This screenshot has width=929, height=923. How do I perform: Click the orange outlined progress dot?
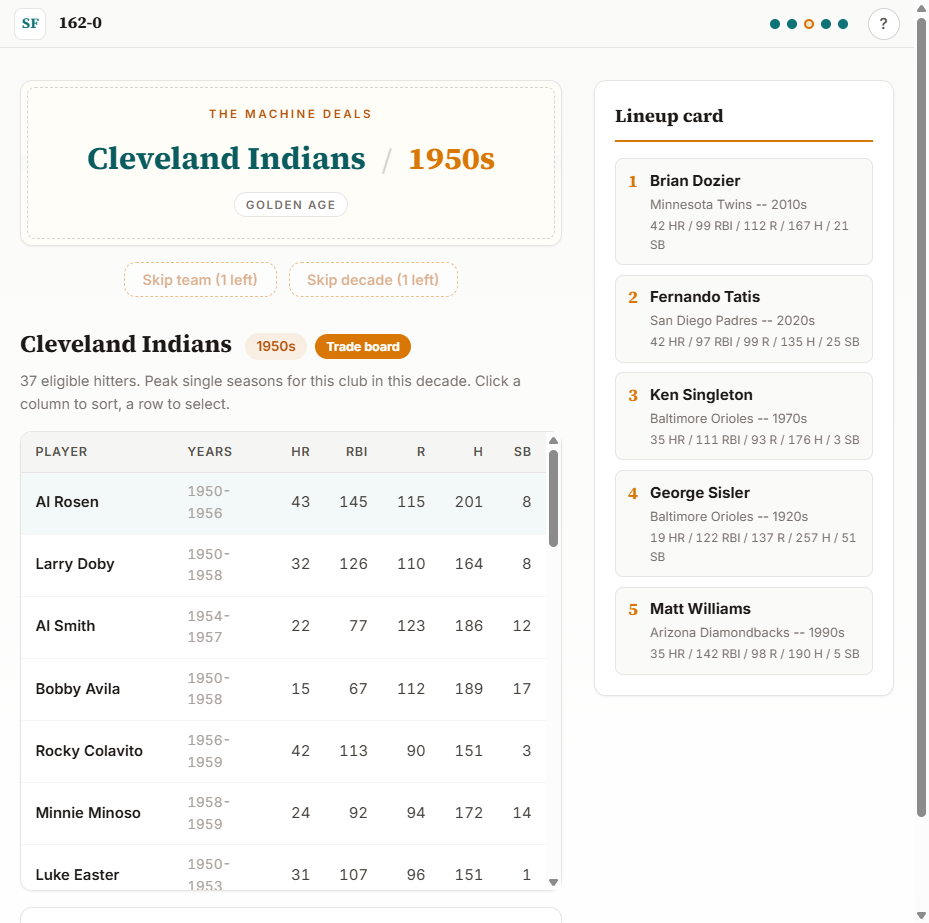coord(809,24)
